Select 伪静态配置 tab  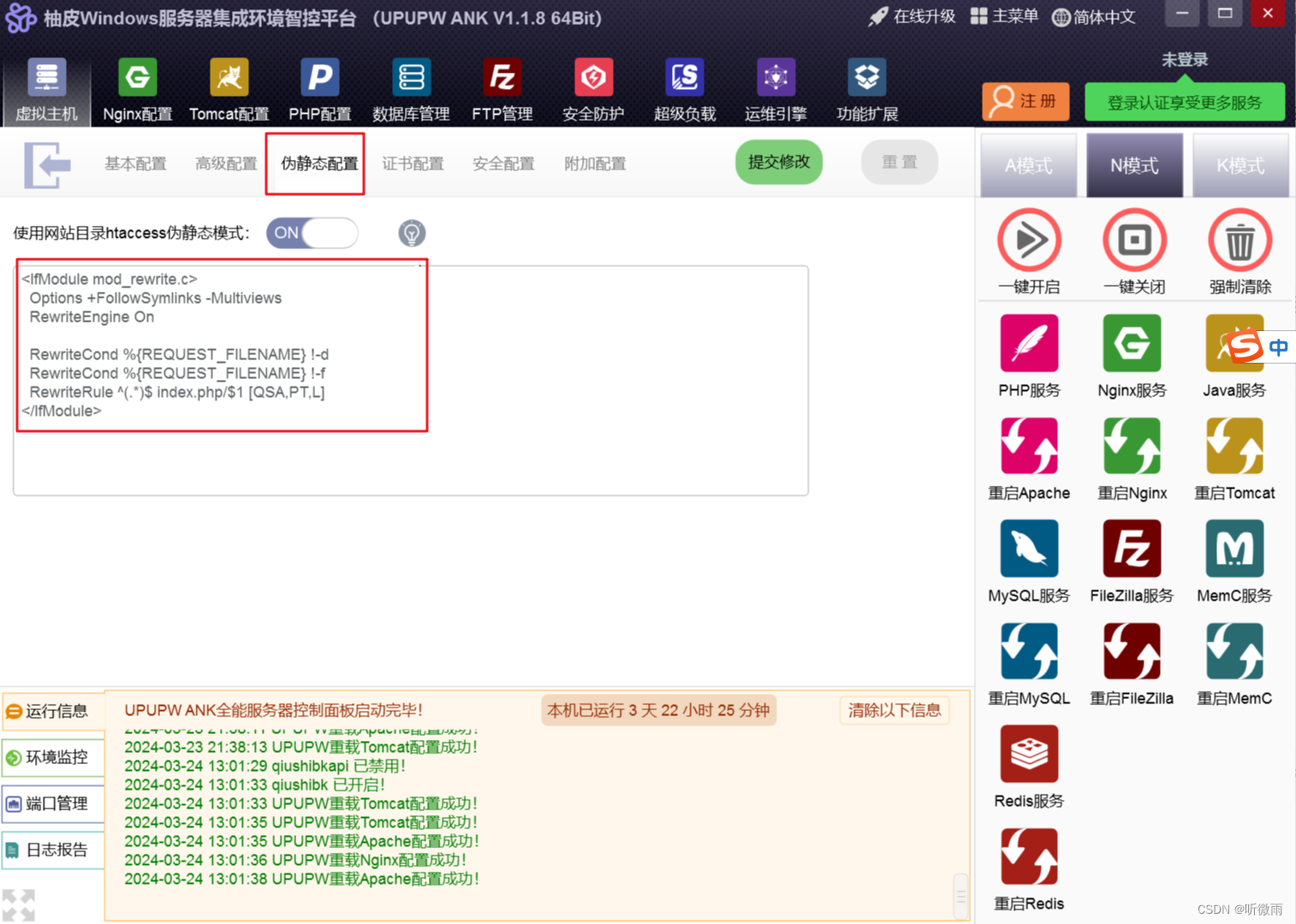(x=319, y=163)
